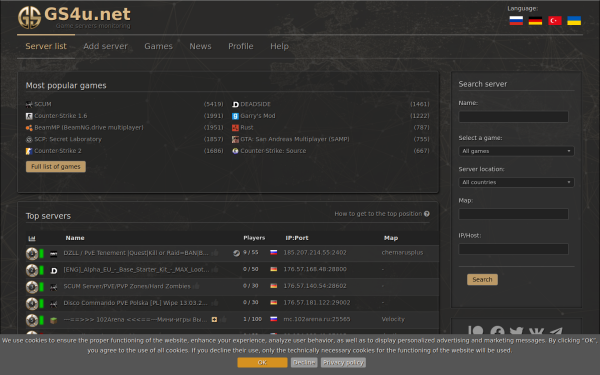Open the News menu item
The width and height of the screenshot is (600, 375).
(200, 46)
